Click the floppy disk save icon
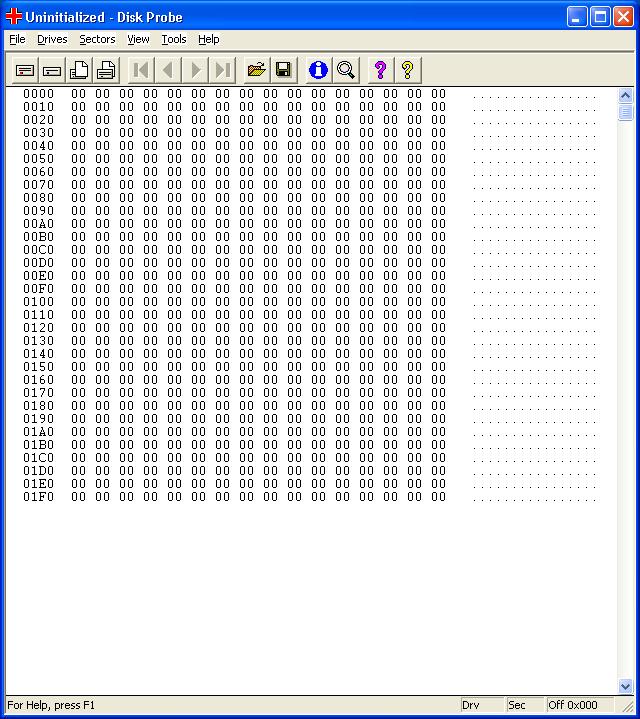 click(284, 70)
